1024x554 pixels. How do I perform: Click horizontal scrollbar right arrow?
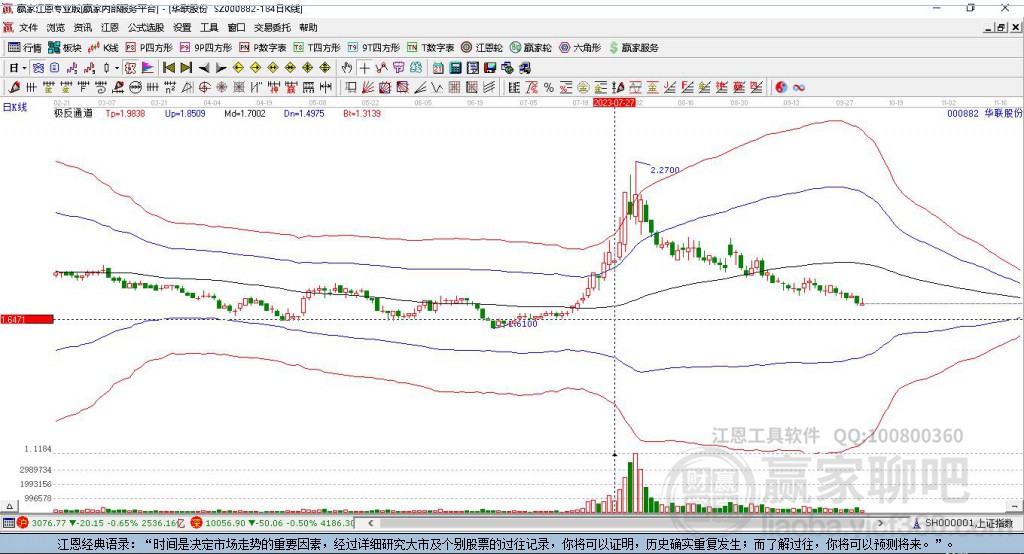coord(881,523)
